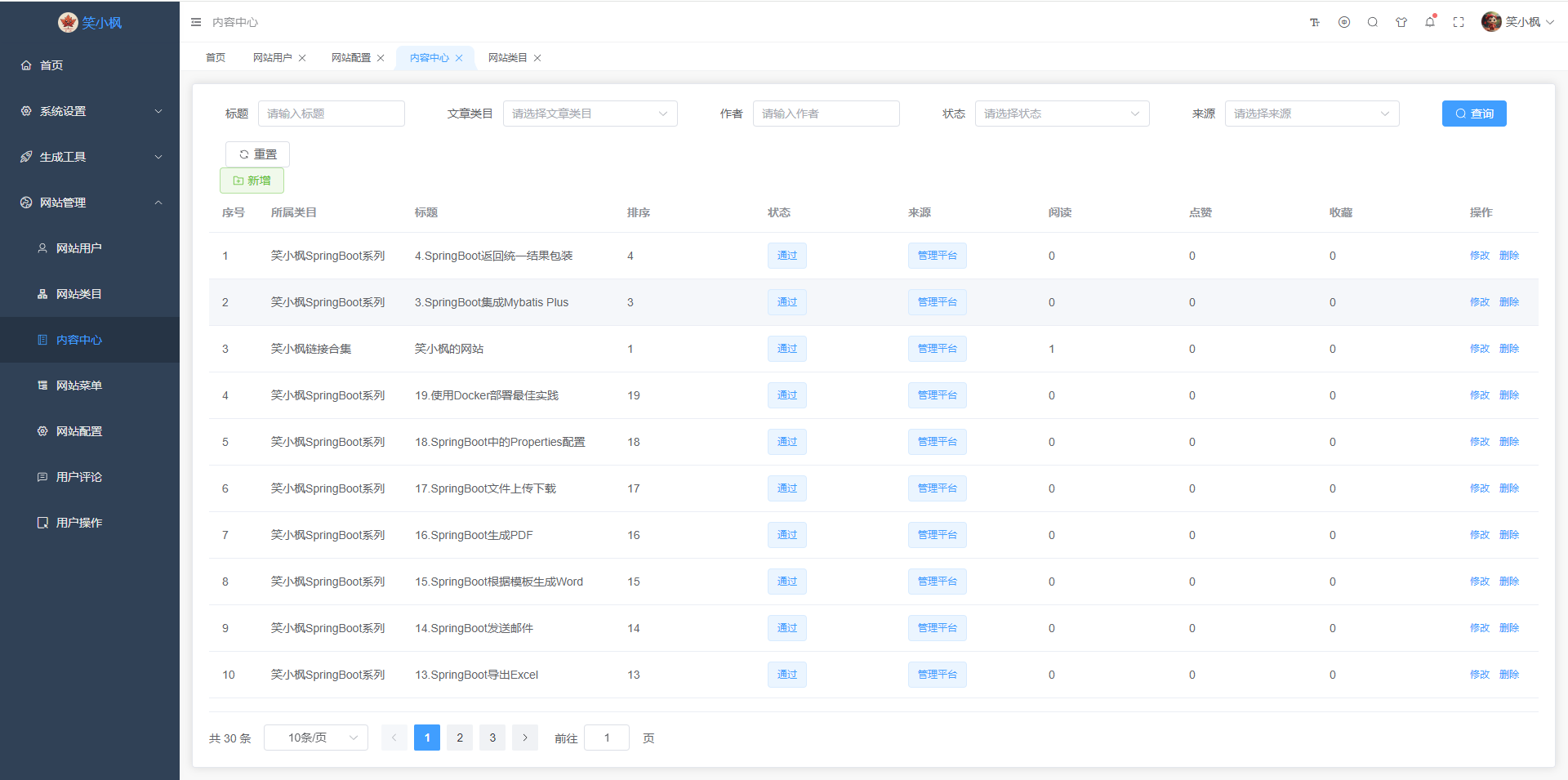Click 删除 for SpringBoot集成Mybatis Plus row
1568x780 pixels.
pyautogui.click(x=1509, y=302)
